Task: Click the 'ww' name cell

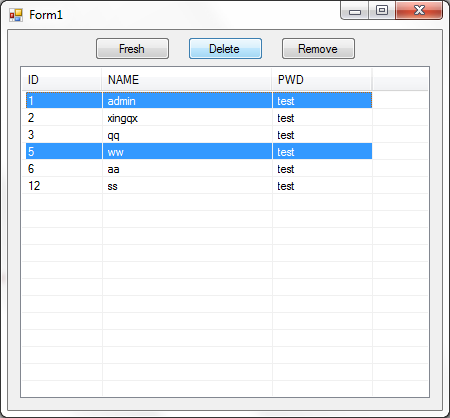Action: (187, 151)
